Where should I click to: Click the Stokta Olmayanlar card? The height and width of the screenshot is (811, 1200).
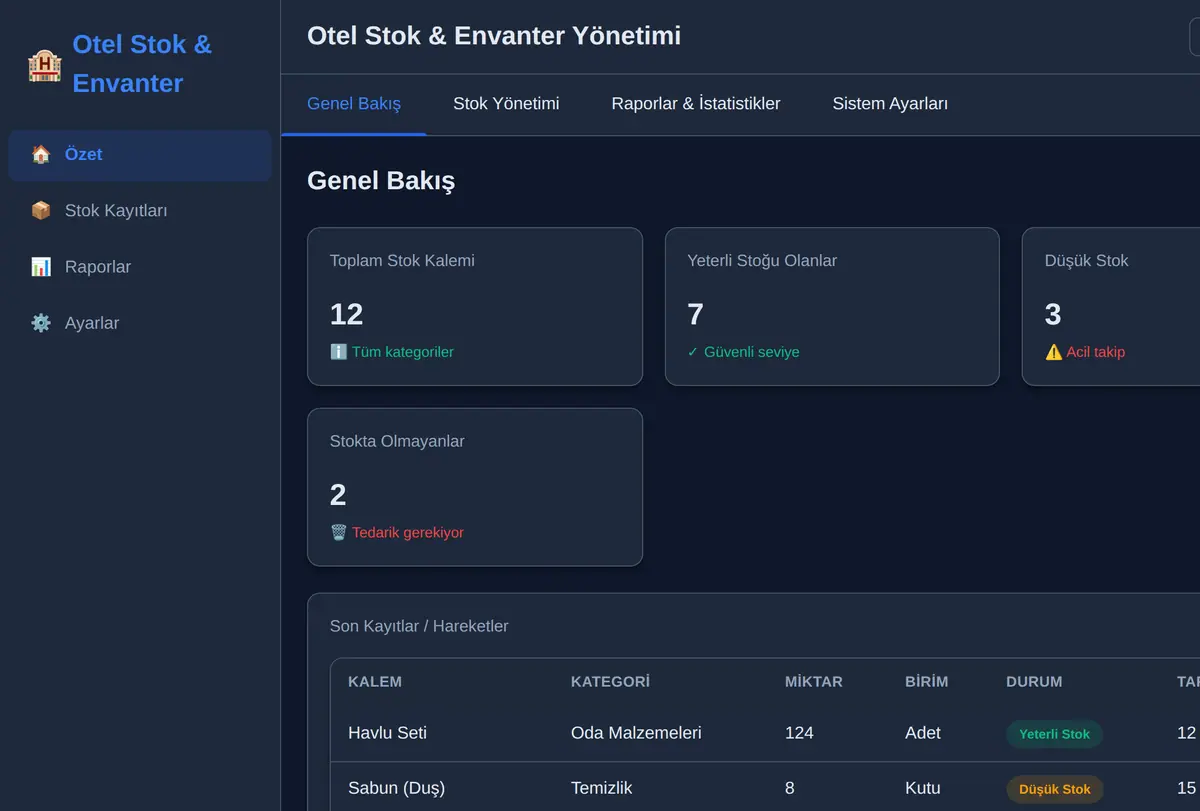(x=475, y=487)
